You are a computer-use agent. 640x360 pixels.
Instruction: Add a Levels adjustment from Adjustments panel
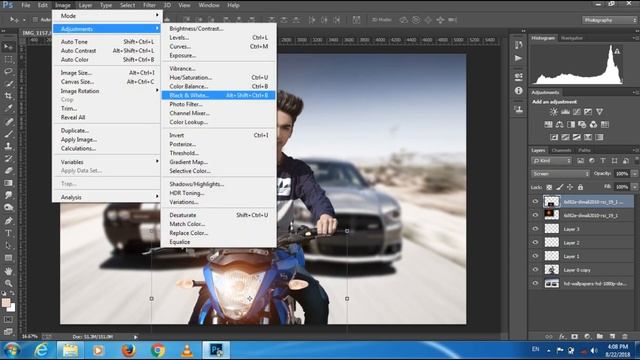click(x=565, y=111)
